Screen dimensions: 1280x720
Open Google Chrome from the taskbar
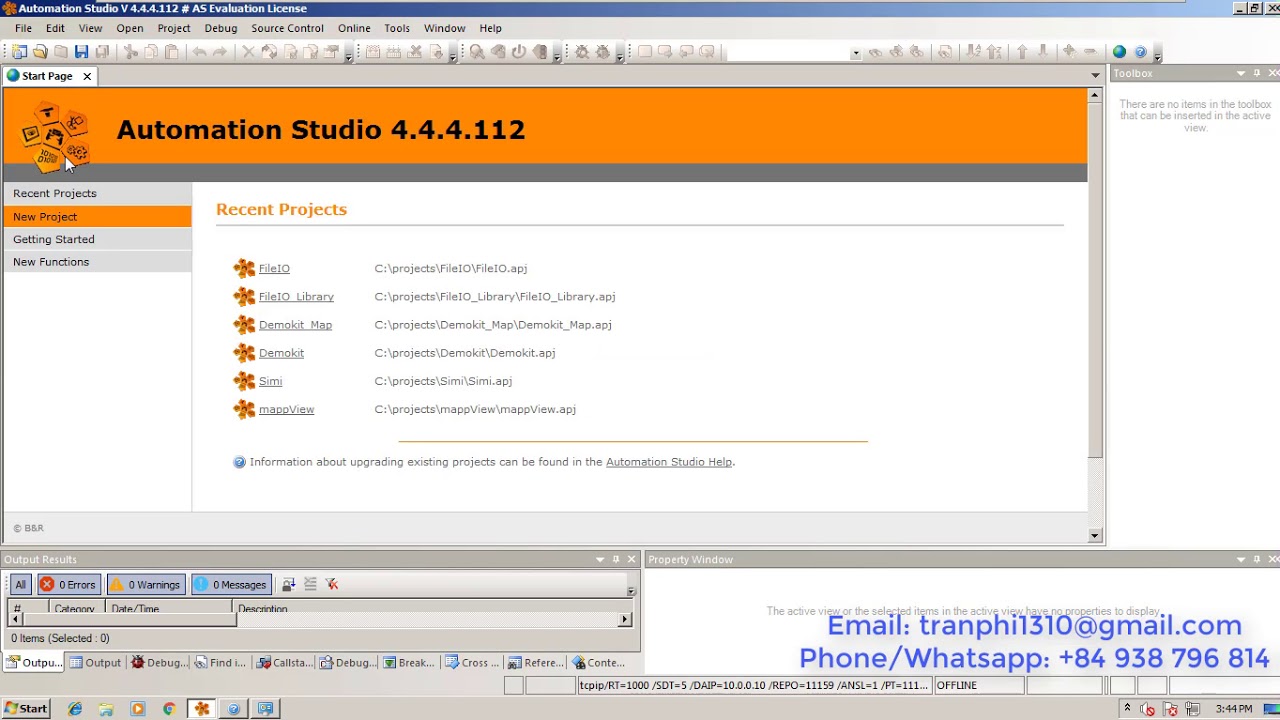[x=169, y=709]
